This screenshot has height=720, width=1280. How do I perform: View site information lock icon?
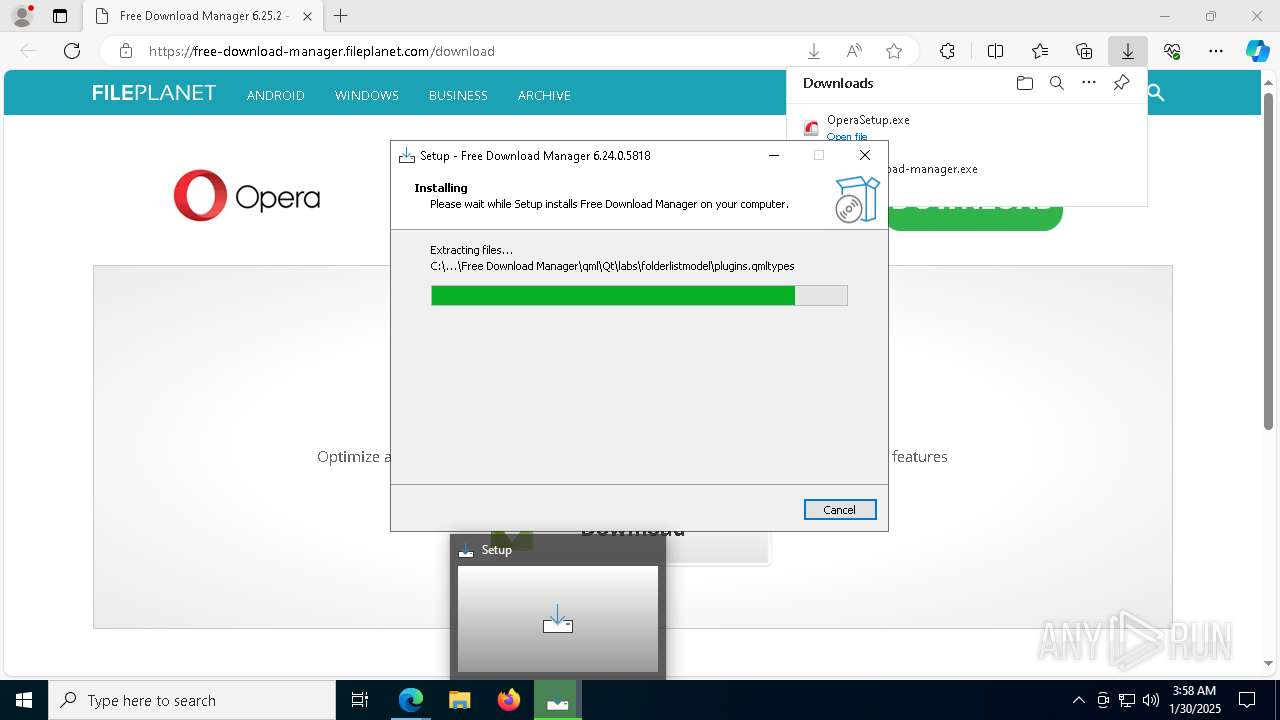tap(126, 51)
